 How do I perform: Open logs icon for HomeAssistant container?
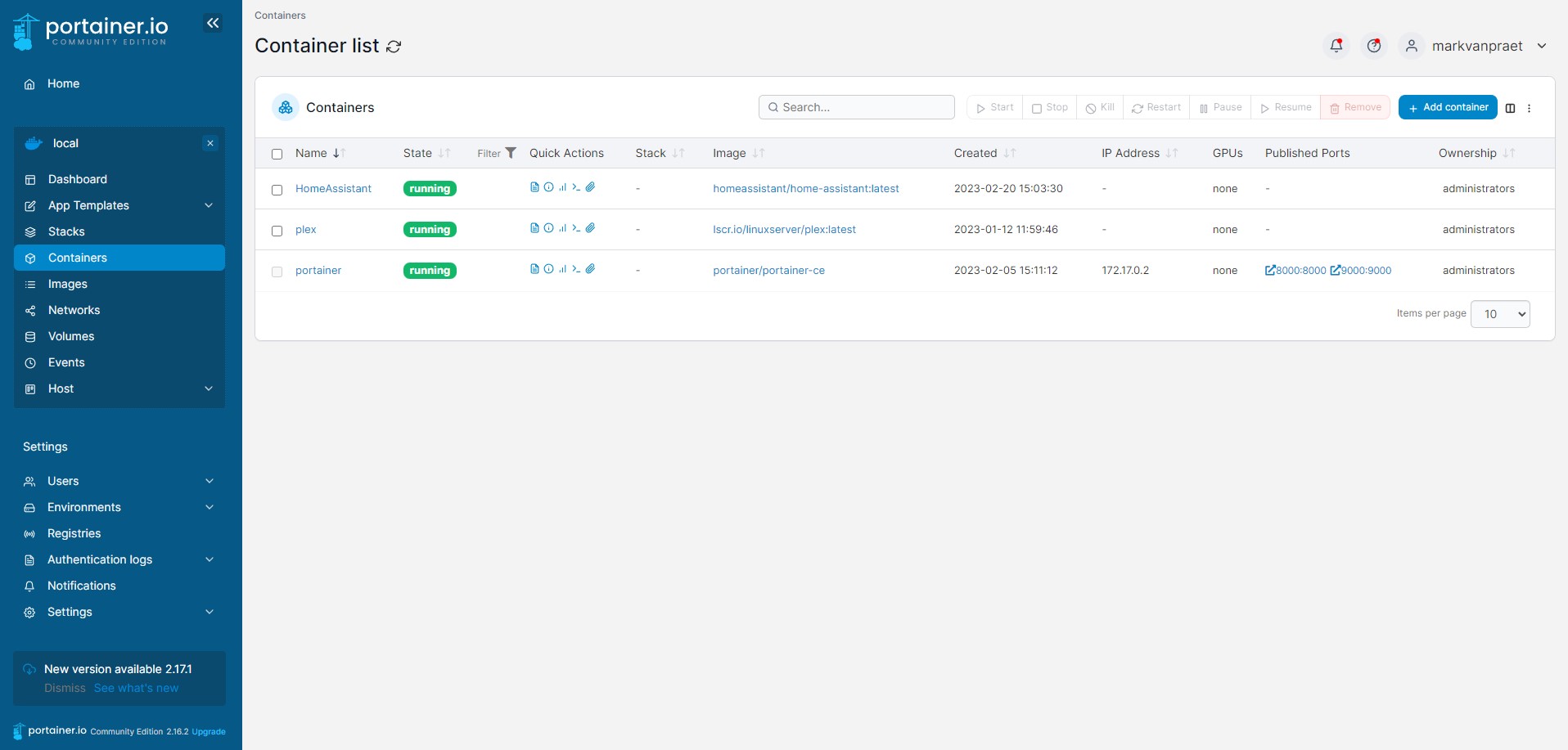[x=534, y=187]
